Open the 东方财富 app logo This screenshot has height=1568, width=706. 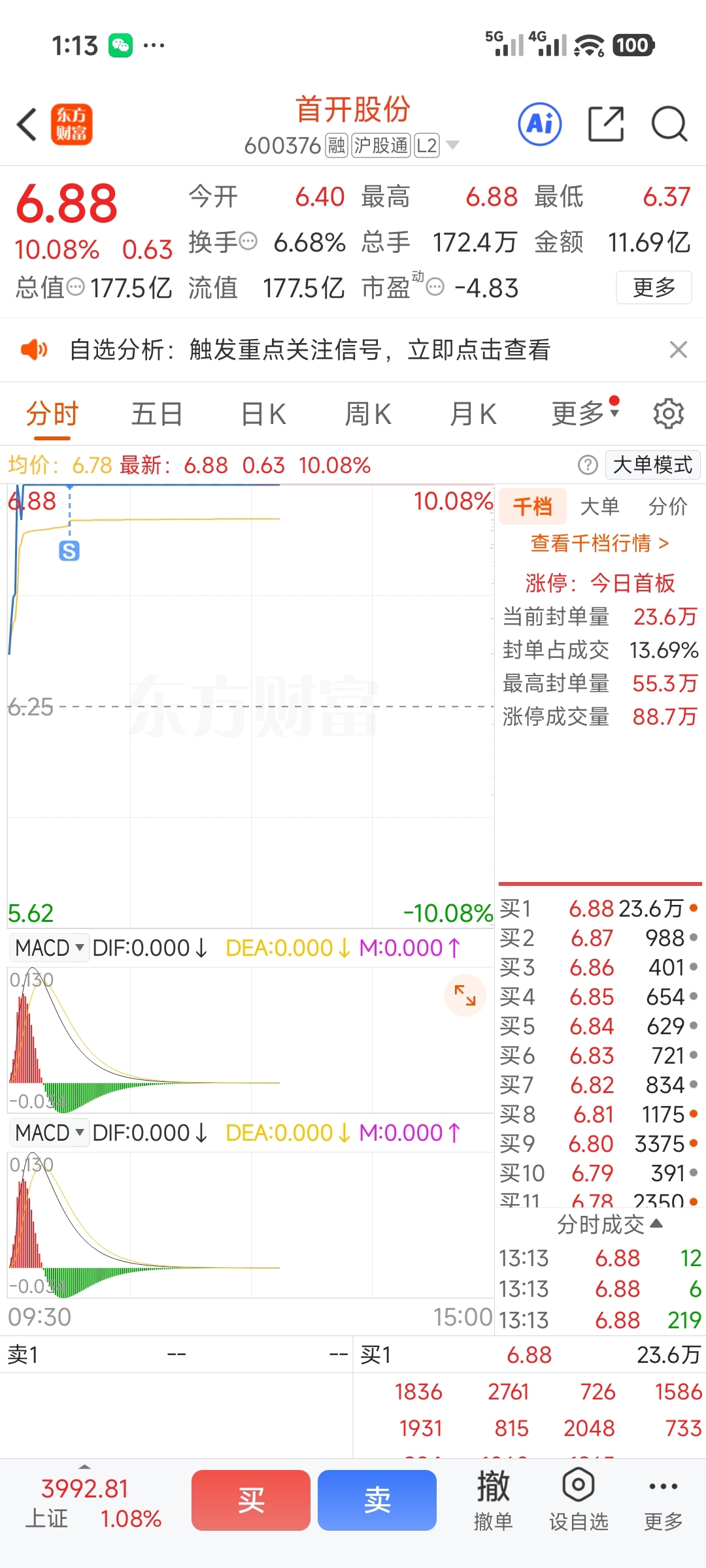coord(71,124)
